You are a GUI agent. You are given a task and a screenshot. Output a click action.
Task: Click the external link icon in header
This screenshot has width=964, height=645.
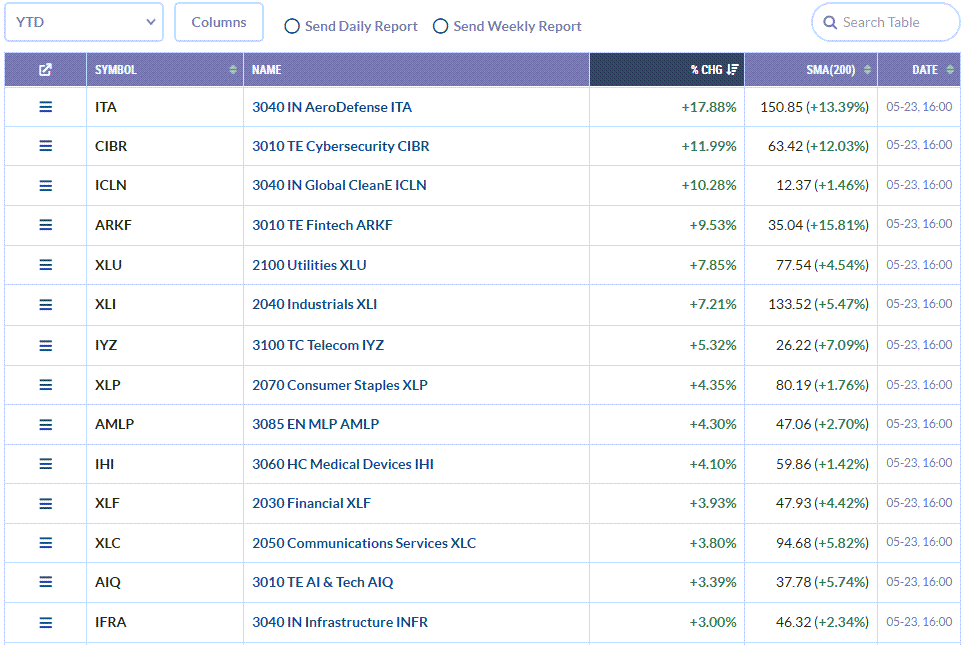click(45, 69)
